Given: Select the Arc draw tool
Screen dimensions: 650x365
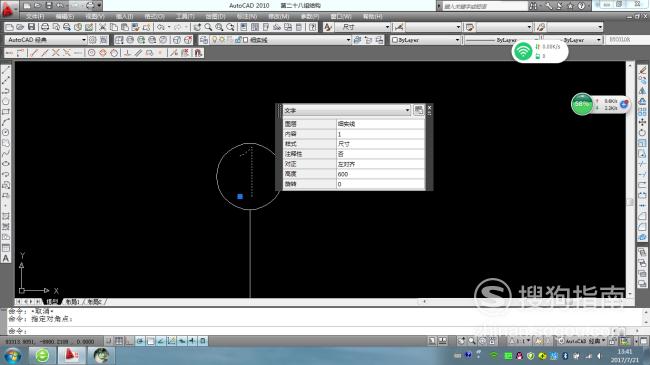Looking at the screenshot, I should coord(6,122).
